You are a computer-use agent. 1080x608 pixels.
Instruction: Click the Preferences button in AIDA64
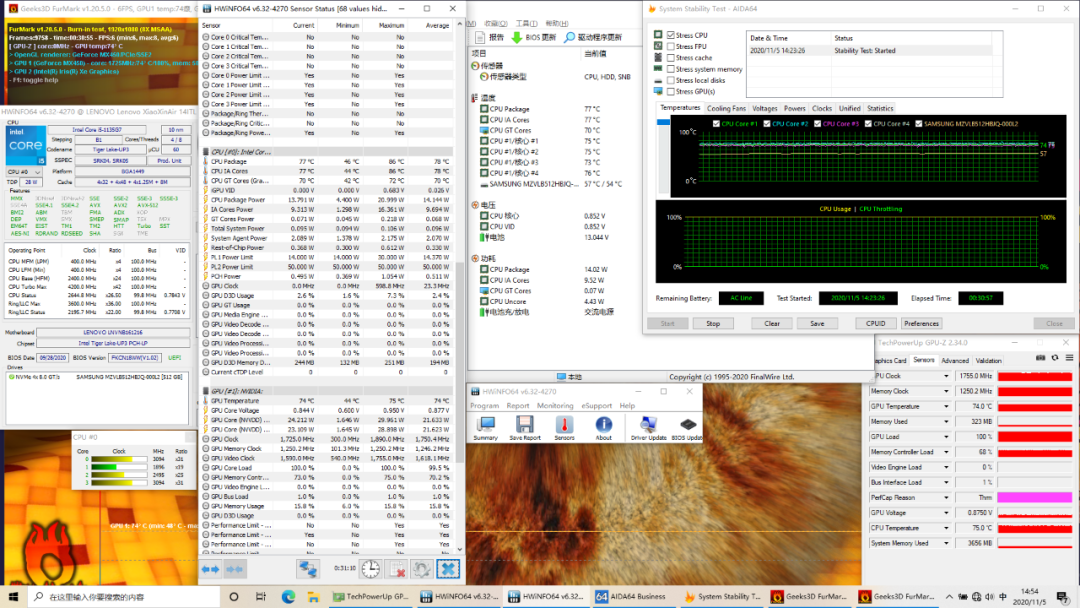(x=921, y=323)
